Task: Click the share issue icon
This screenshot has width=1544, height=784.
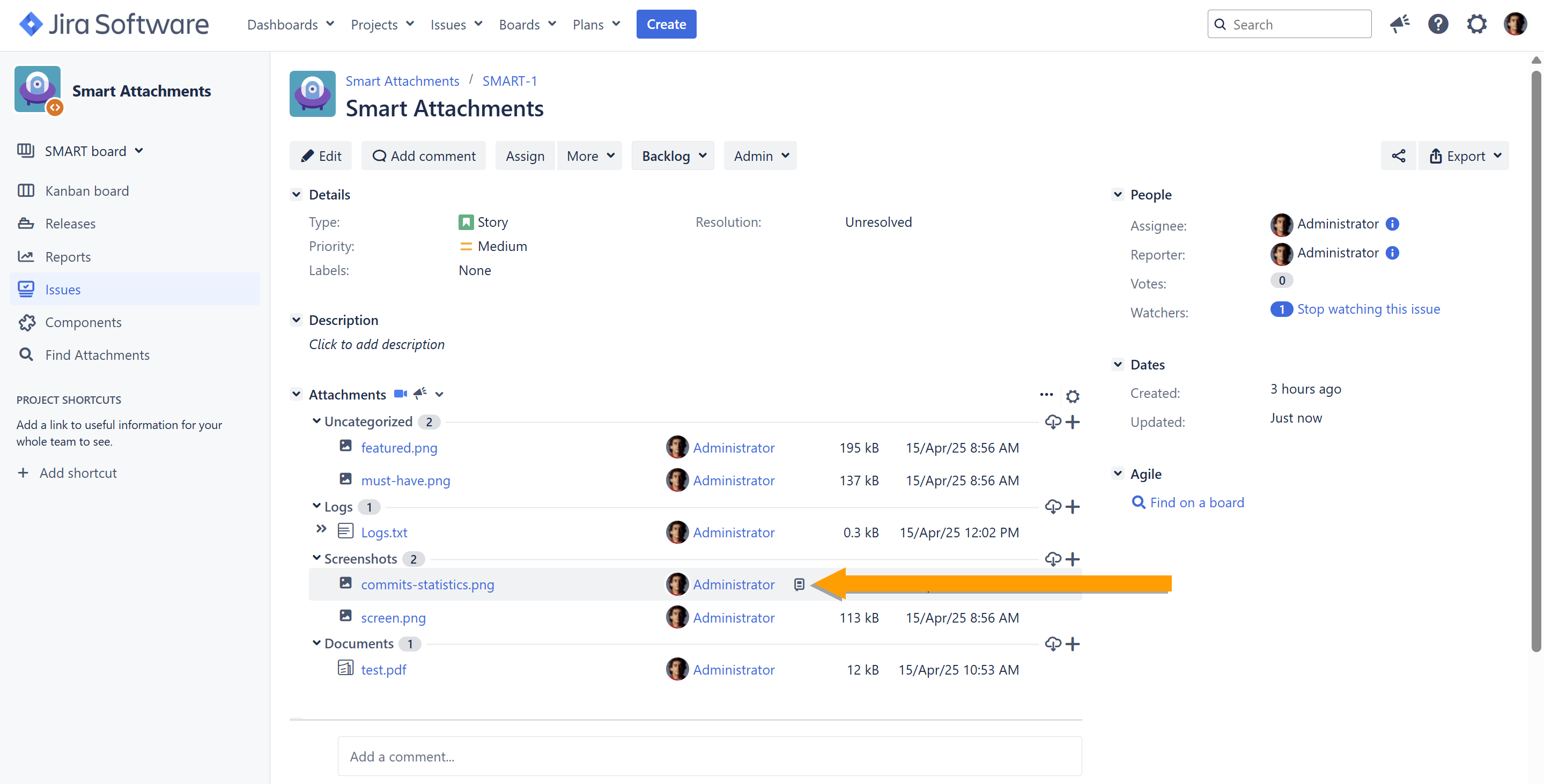Action: point(1398,156)
